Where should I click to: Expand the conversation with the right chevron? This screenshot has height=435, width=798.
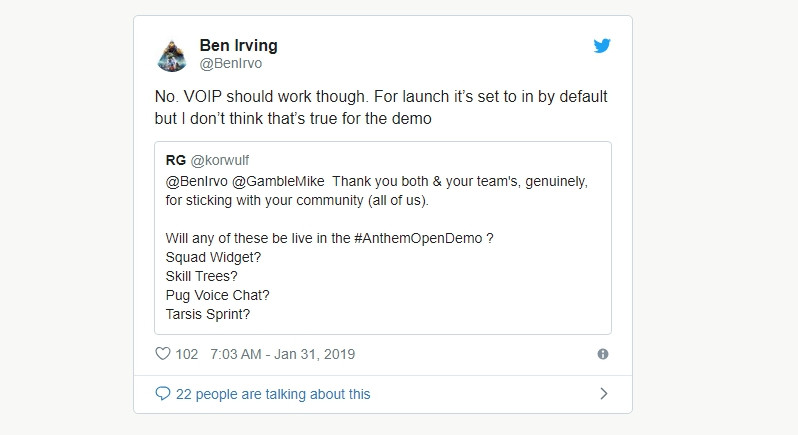[603, 394]
